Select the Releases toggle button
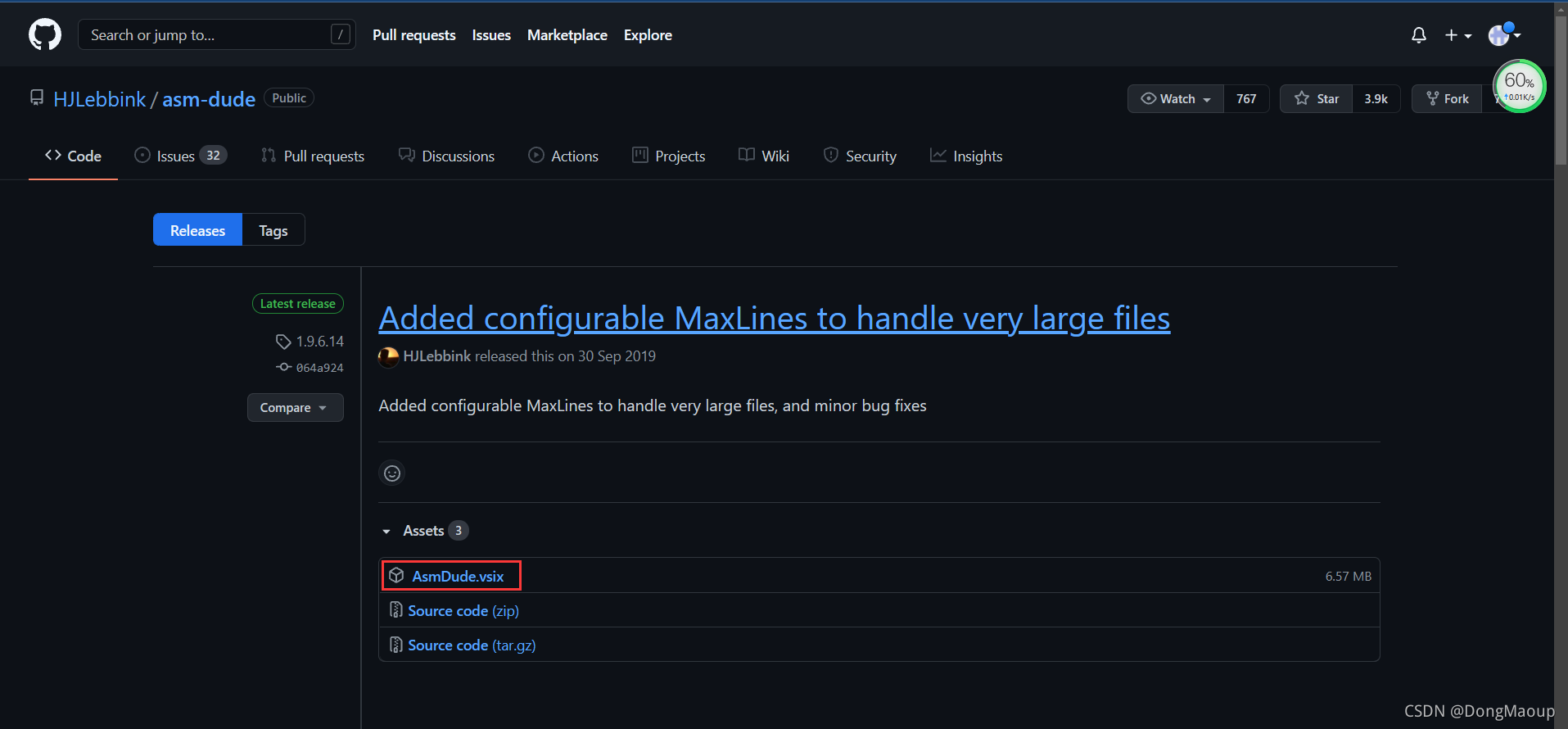The width and height of the screenshot is (1568, 729). click(x=197, y=230)
